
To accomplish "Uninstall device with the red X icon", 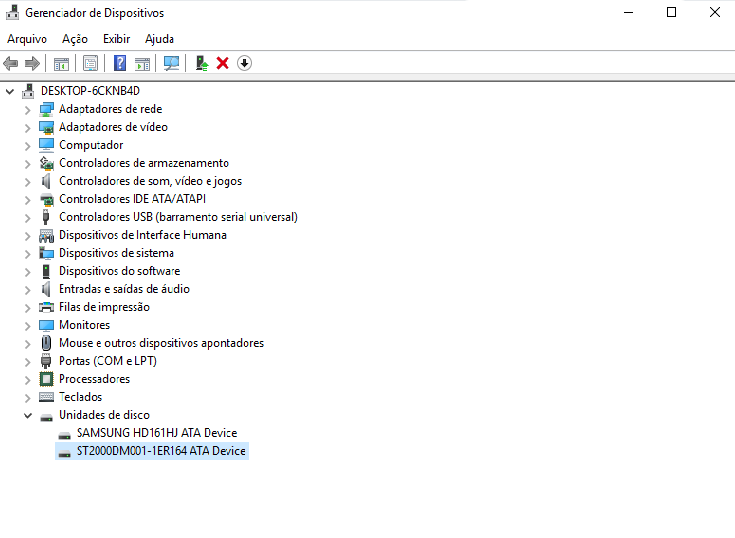I will coord(222,63).
